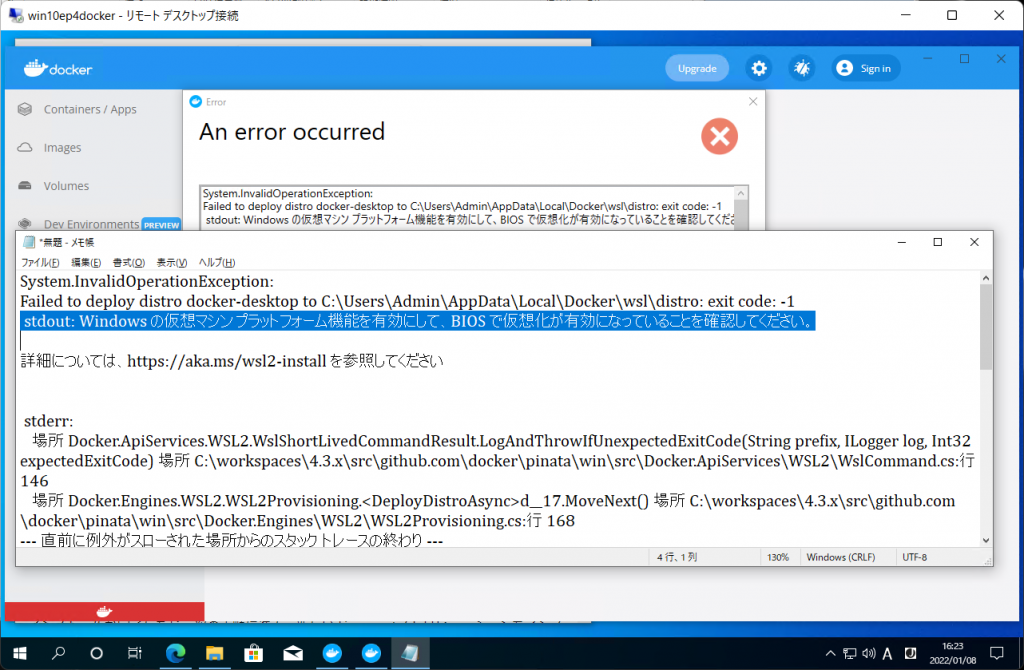1024x670 pixels.
Task: Maximize the Notepad window
Action: pos(938,242)
